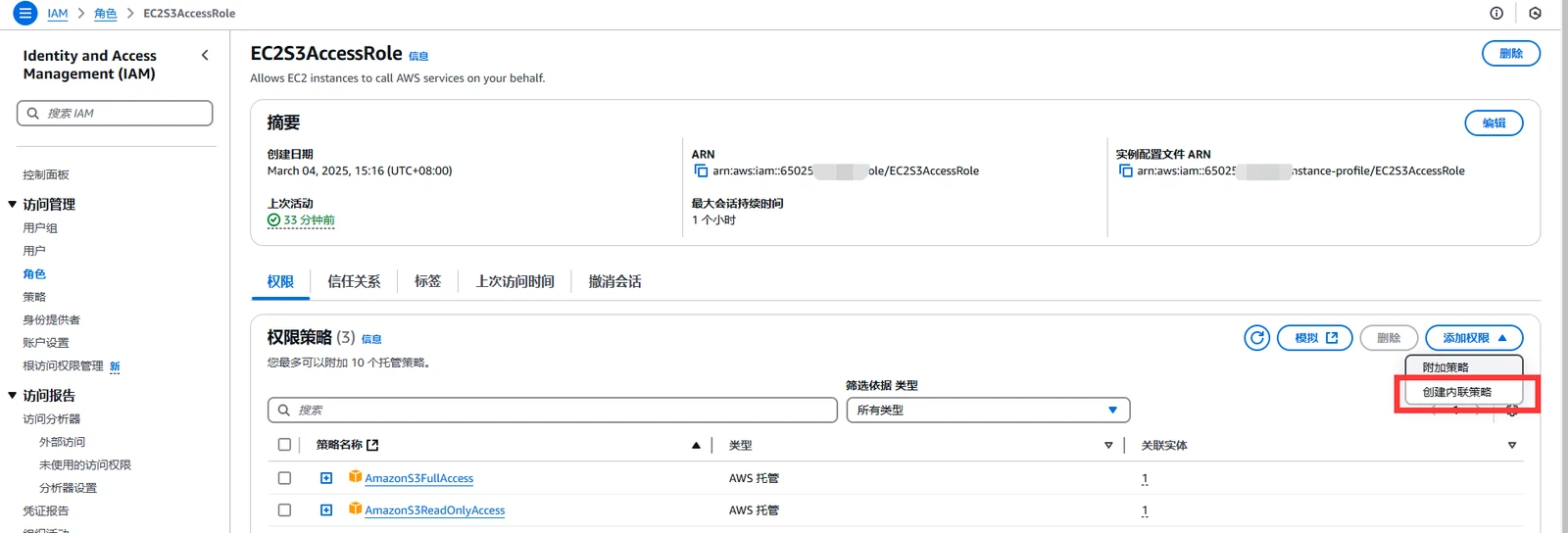Focus the 搜索 IAM sidebar search field
1568x533 pixels.
pos(115,113)
